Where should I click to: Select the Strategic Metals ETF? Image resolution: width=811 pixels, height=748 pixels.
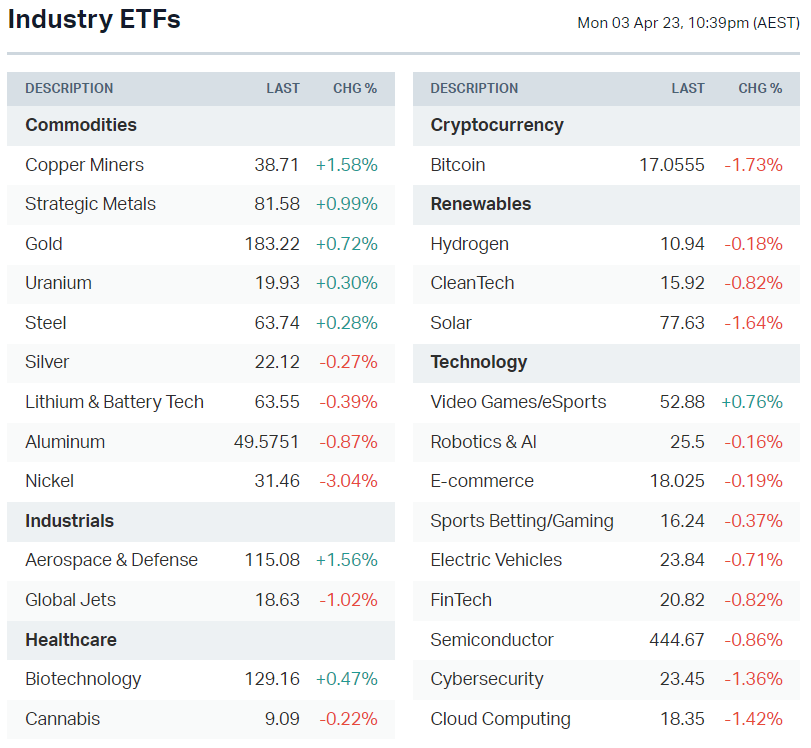[x=91, y=204]
